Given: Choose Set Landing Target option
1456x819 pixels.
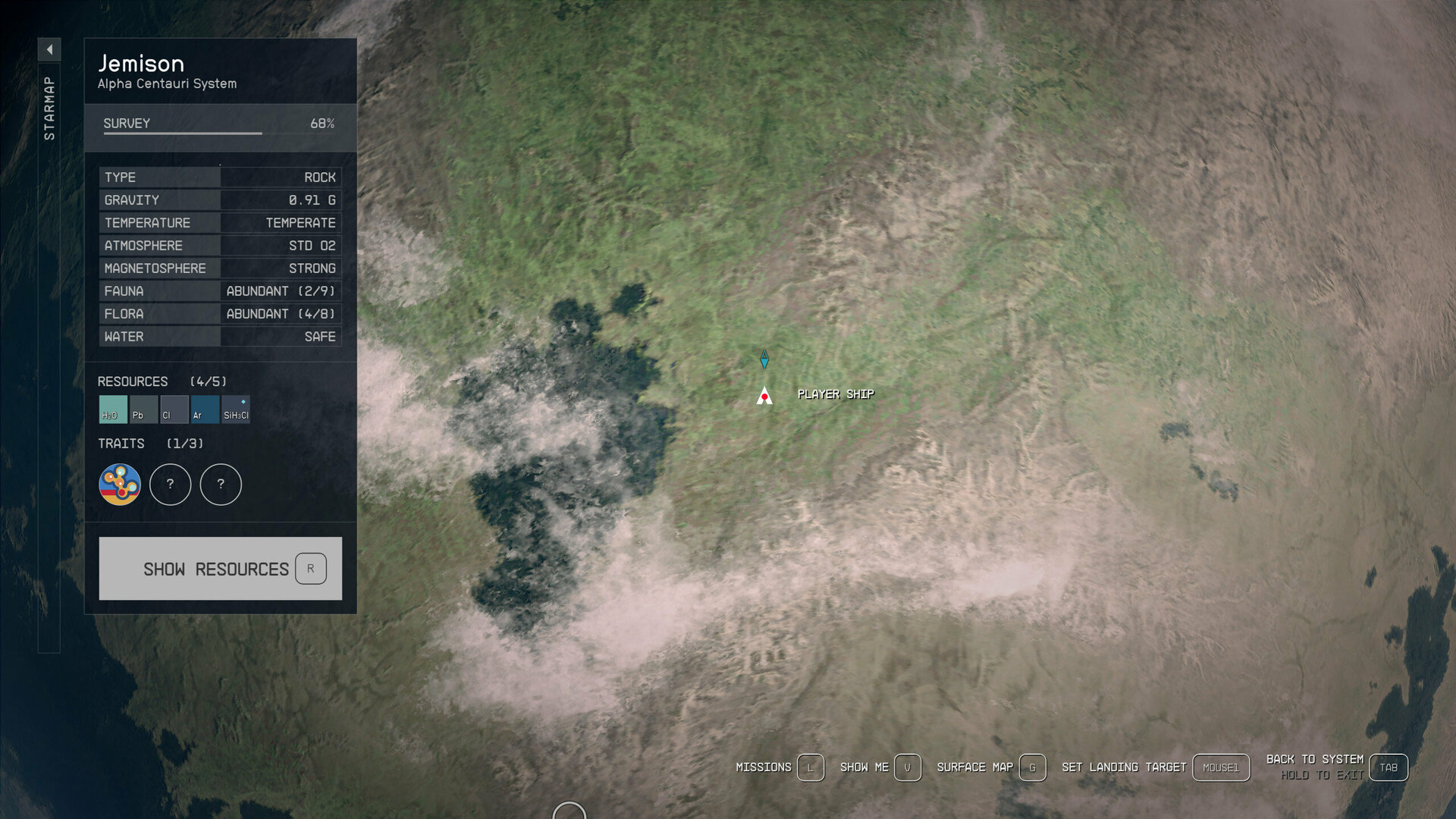Looking at the screenshot, I should point(1124,767).
